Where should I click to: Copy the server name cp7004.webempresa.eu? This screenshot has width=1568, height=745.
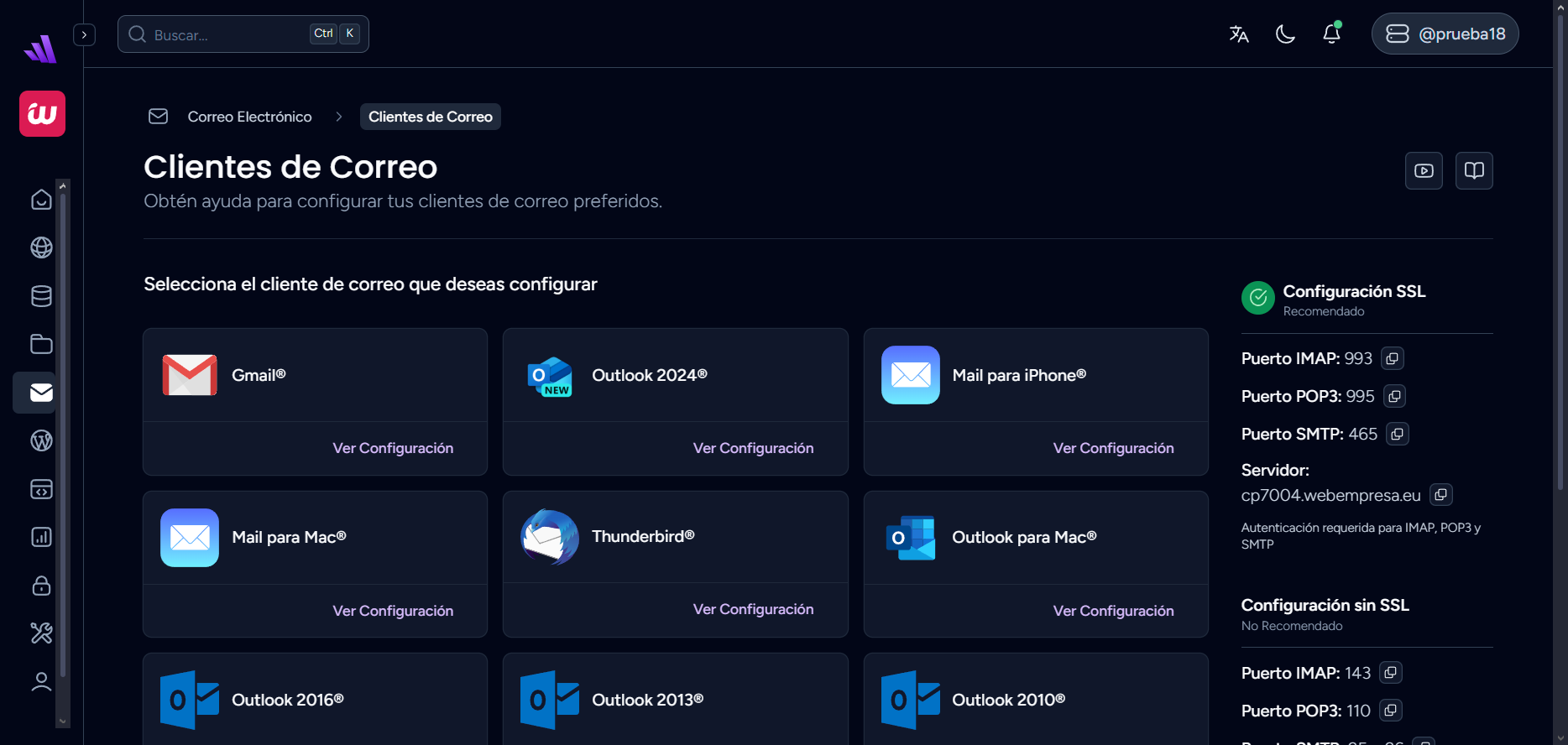1440,495
